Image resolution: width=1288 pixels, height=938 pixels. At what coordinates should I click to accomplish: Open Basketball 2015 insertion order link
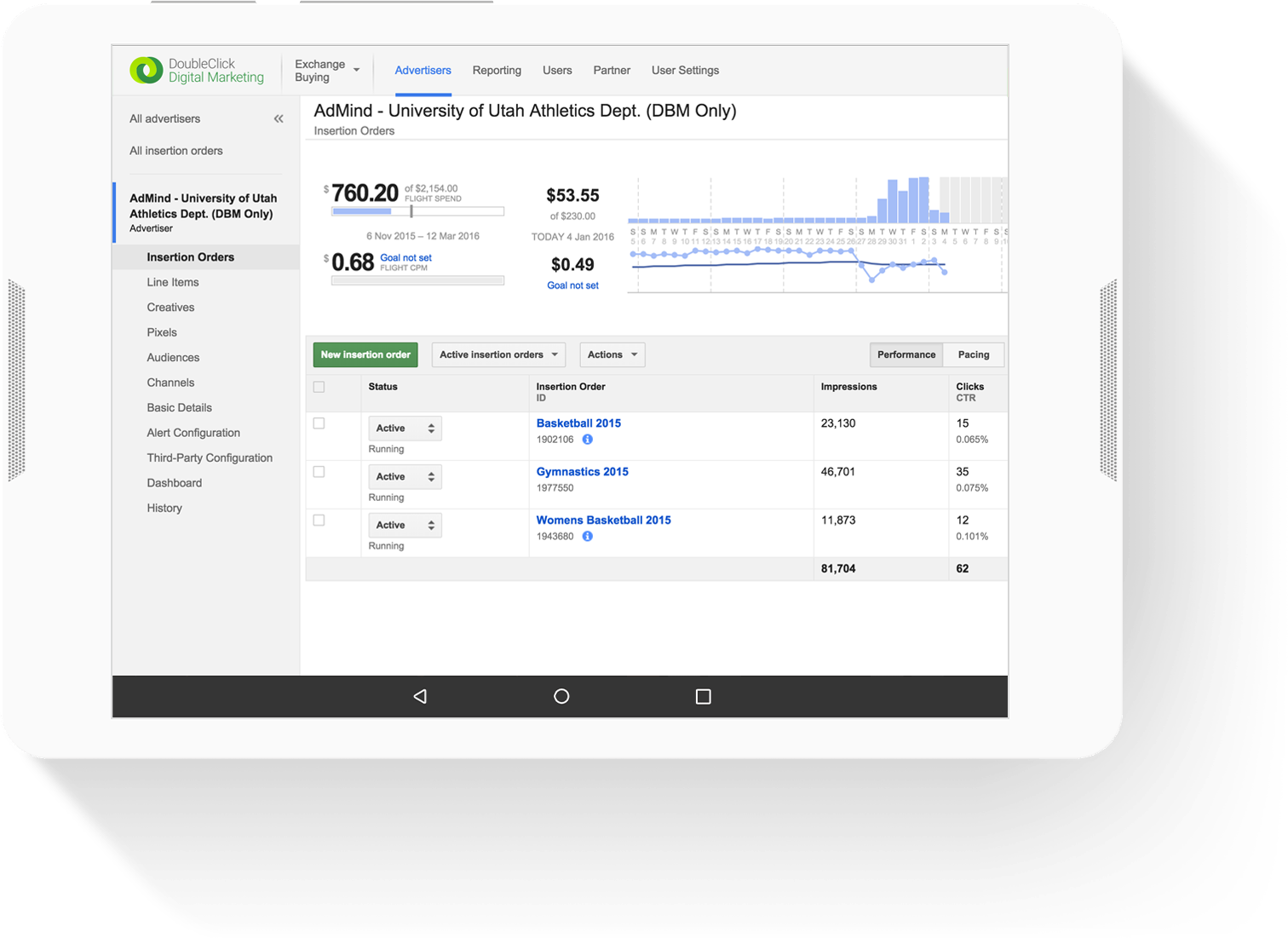tap(578, 423)
